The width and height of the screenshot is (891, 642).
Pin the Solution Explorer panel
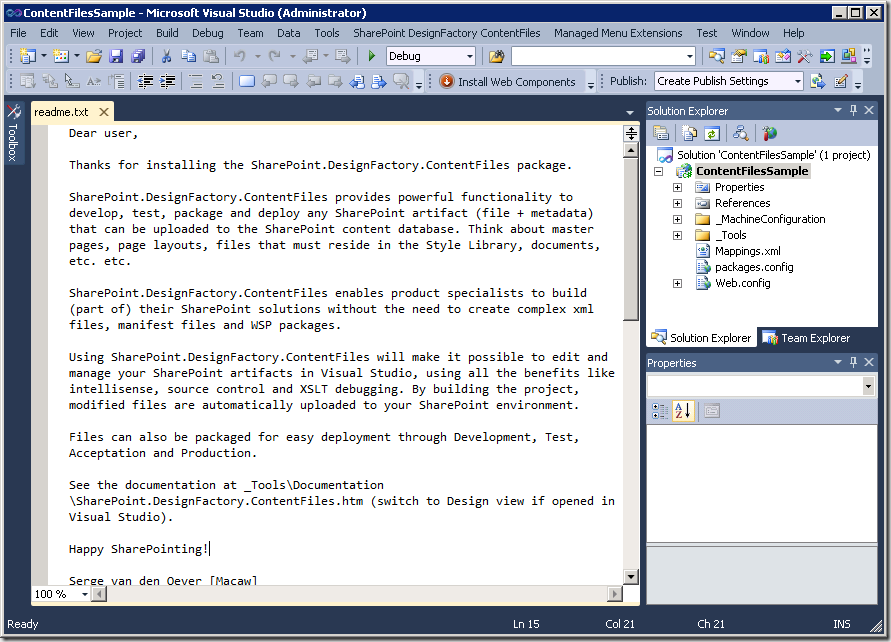pos(853,110)
